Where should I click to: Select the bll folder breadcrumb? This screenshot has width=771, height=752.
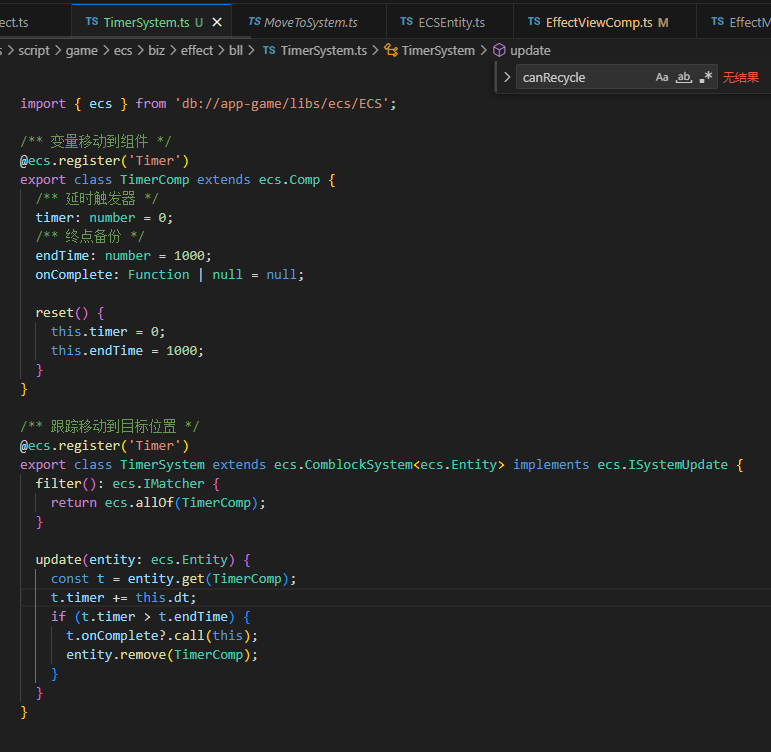point(236,50)
